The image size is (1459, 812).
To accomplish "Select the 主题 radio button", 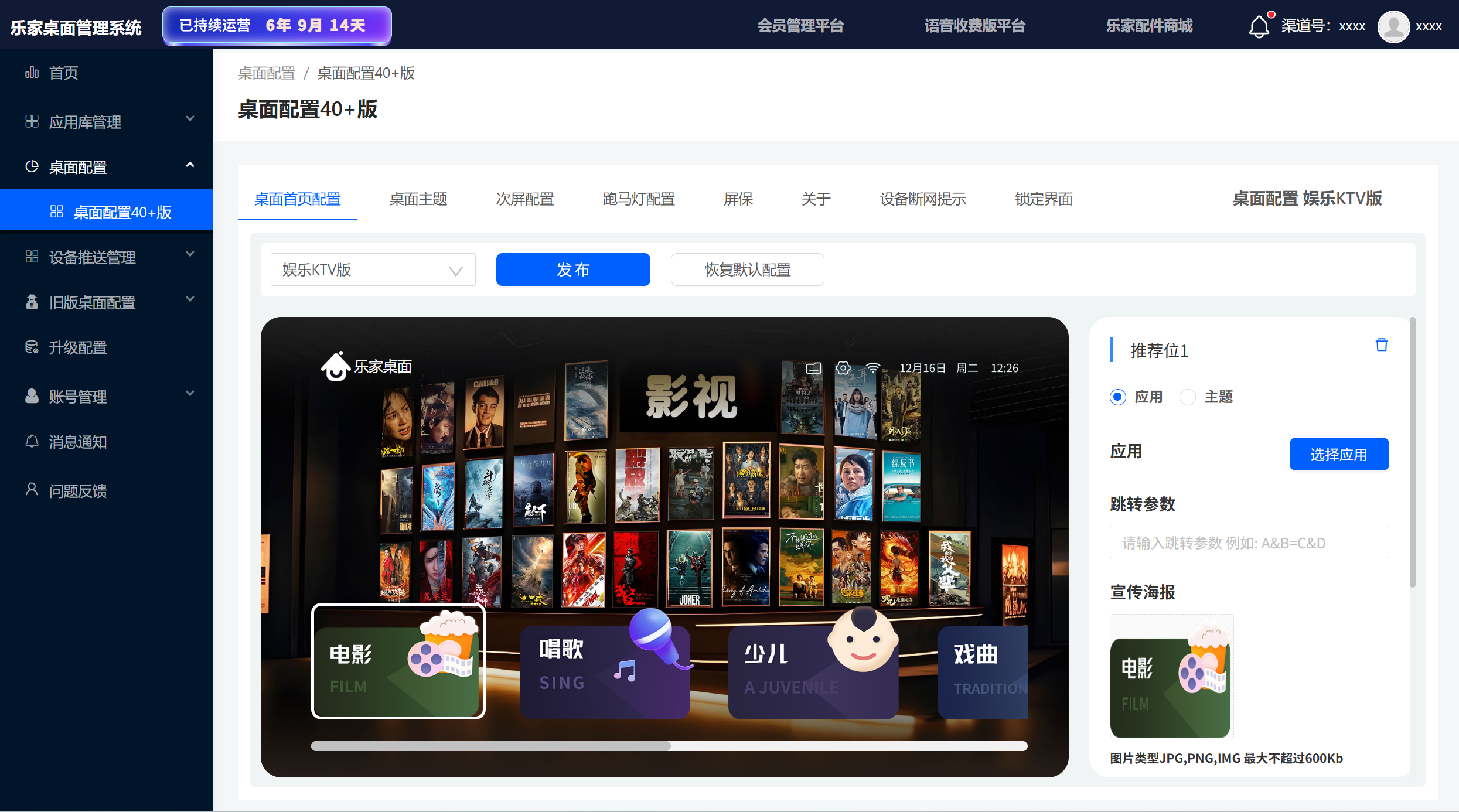I will (1187, 397).
